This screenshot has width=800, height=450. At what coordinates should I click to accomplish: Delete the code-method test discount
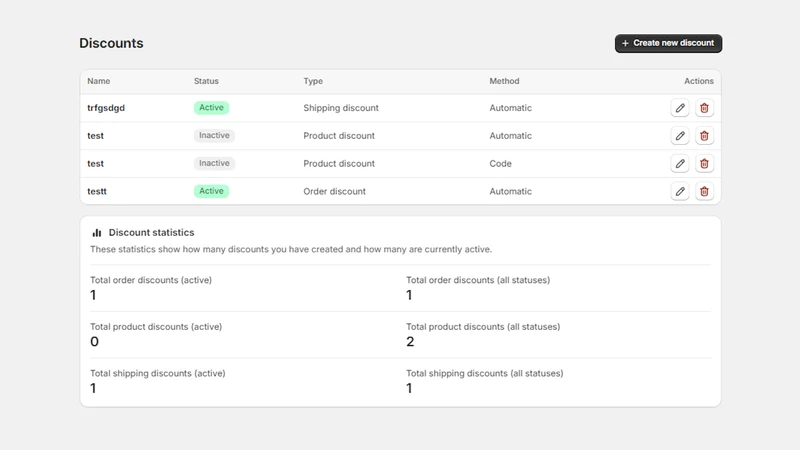[x=704, y=163]
